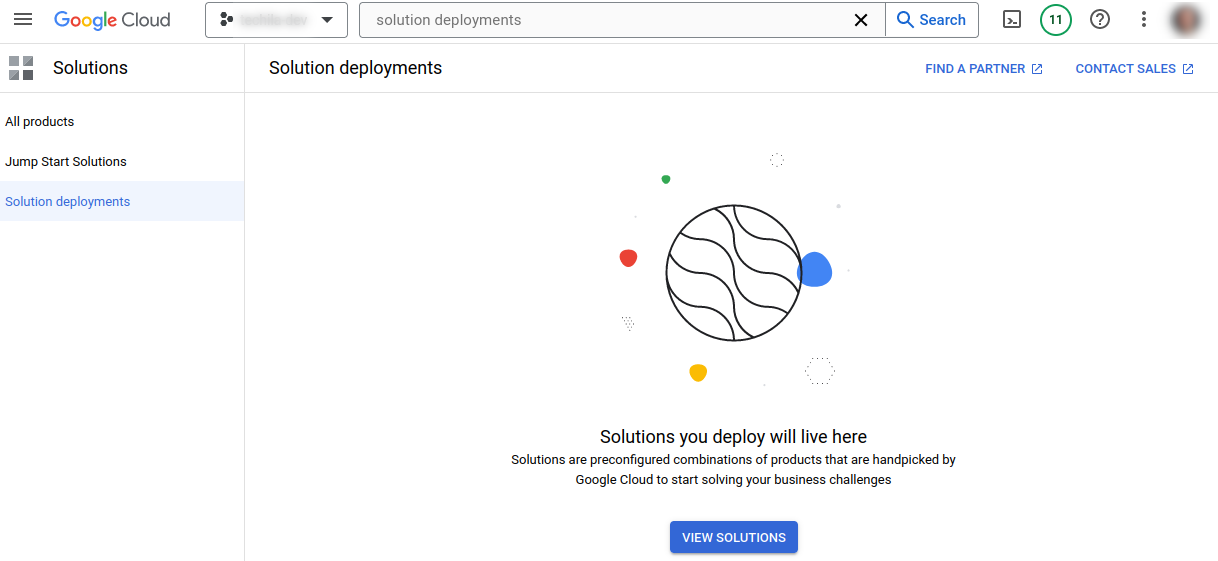Select All products in sidebar
Image resolution: width=1218 pixels, height=561 pixels.
40,122
